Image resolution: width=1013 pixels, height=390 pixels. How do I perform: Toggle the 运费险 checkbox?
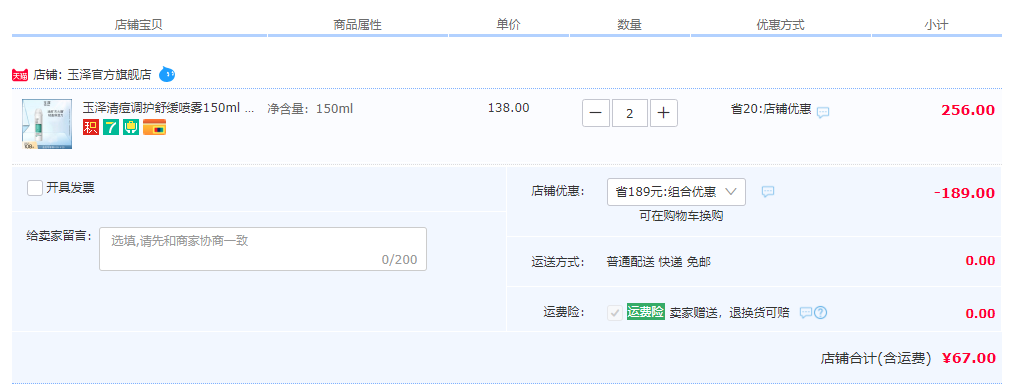coord(615,313)
